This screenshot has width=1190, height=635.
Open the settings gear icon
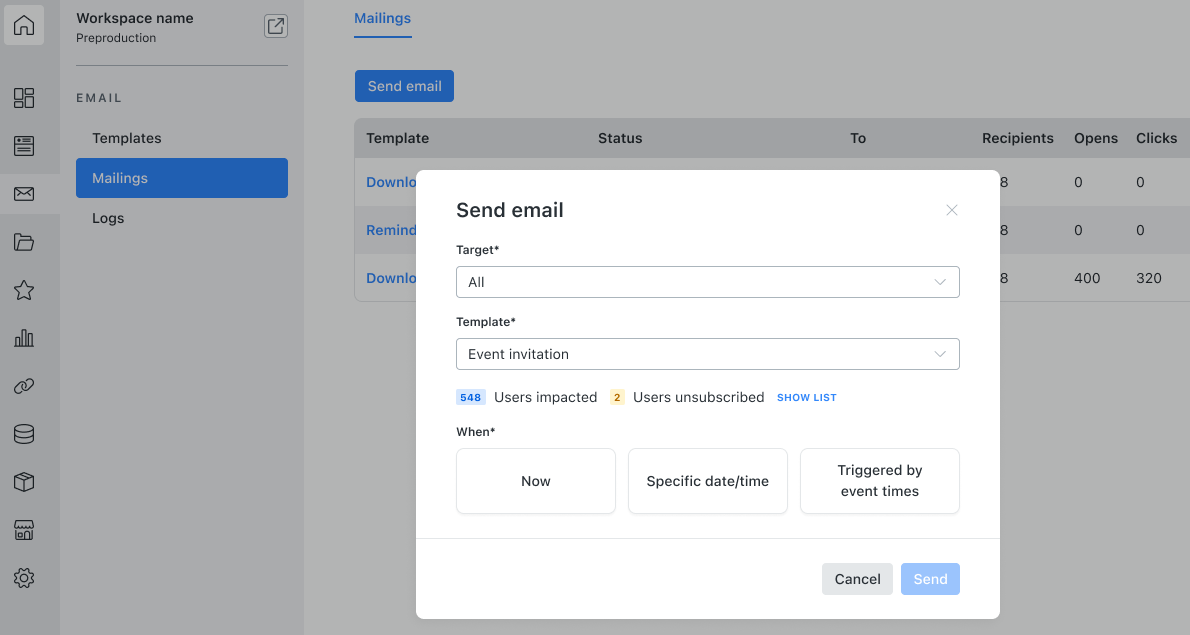(24, 578)
